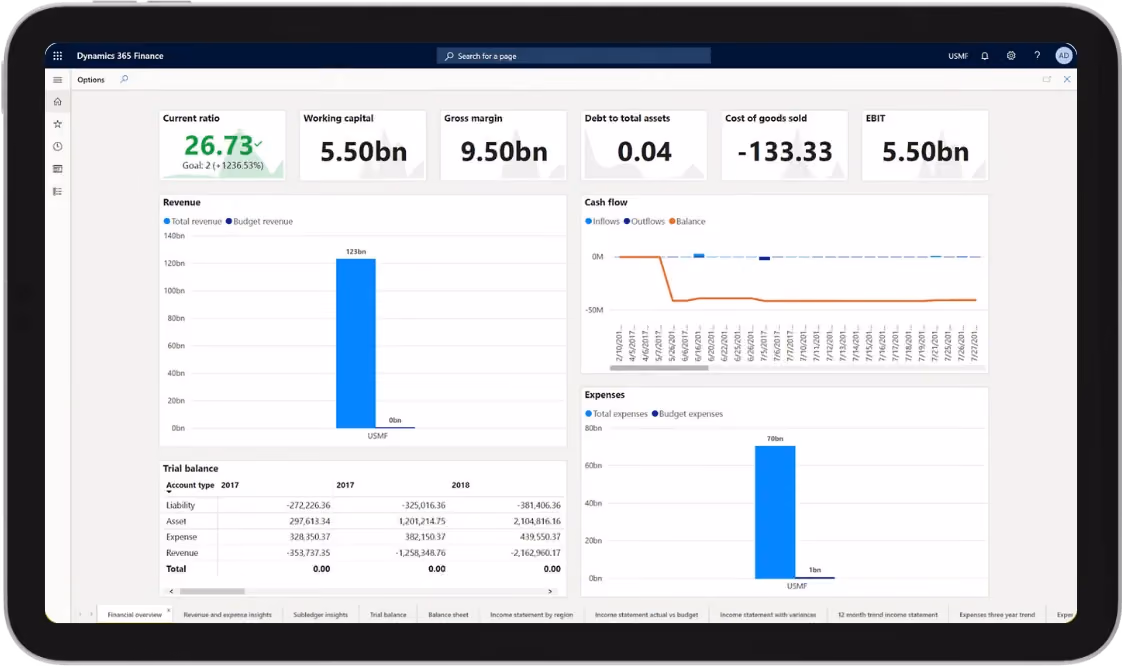Open the app launcher waffle icon
Screen dimensions: 1122x666
tap(57, 56)
